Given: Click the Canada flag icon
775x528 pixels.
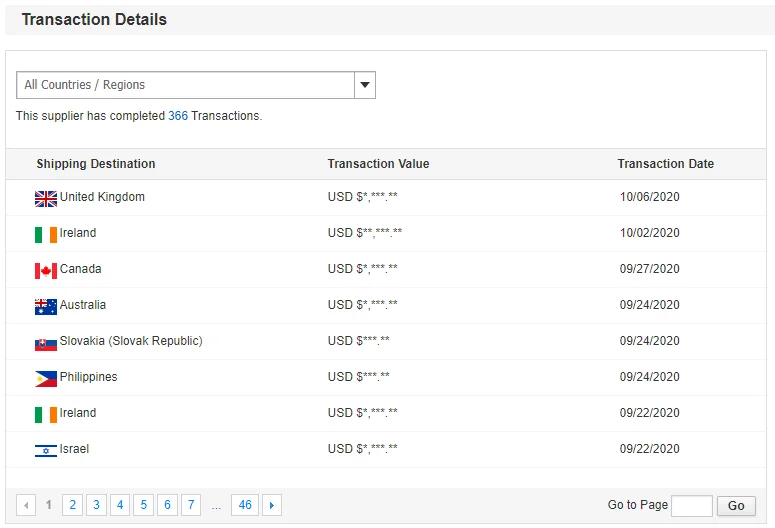Looking at the screenshot, I should tap(46, 270).
